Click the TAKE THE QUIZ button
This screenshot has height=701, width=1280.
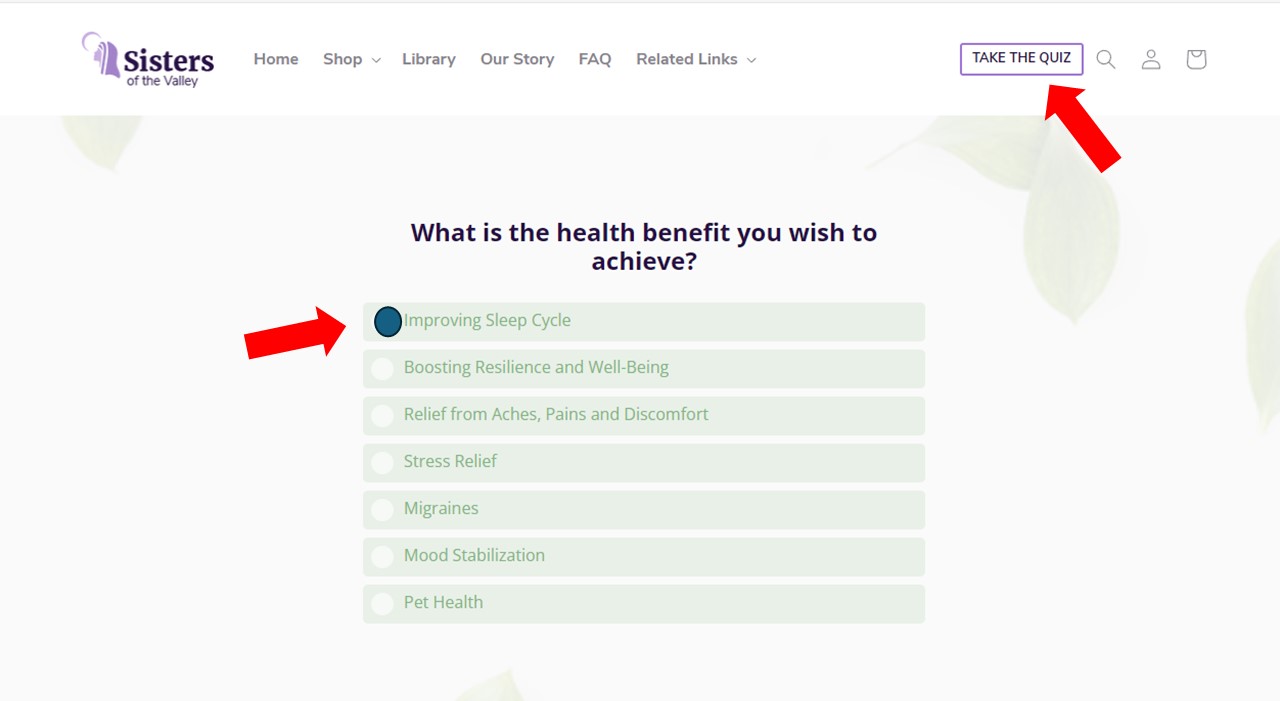pyautogui.click(x=1021, y=59)
